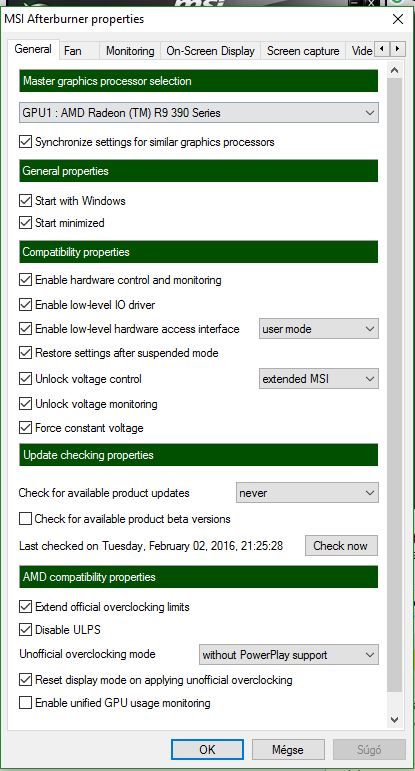Click the scrollbar up arrow
This screenshot has height=771, width=415.
394,71
